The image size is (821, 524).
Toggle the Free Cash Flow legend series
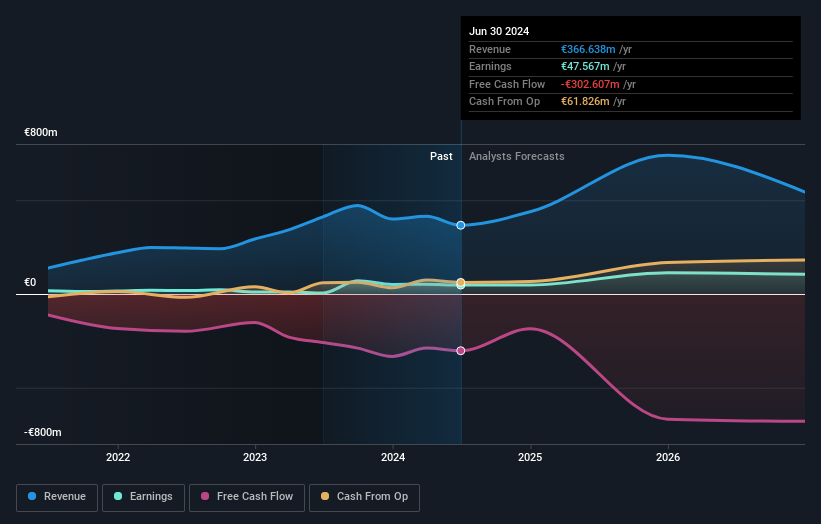tap(247, 497)
